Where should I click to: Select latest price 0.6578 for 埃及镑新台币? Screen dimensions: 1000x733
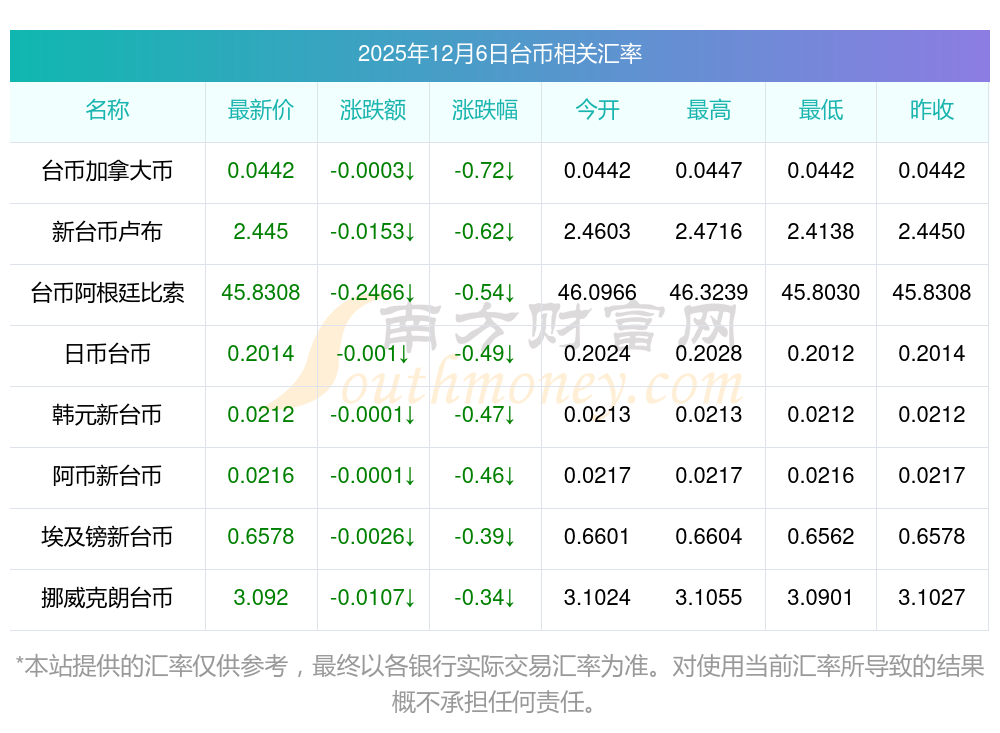tap(261, 537)
